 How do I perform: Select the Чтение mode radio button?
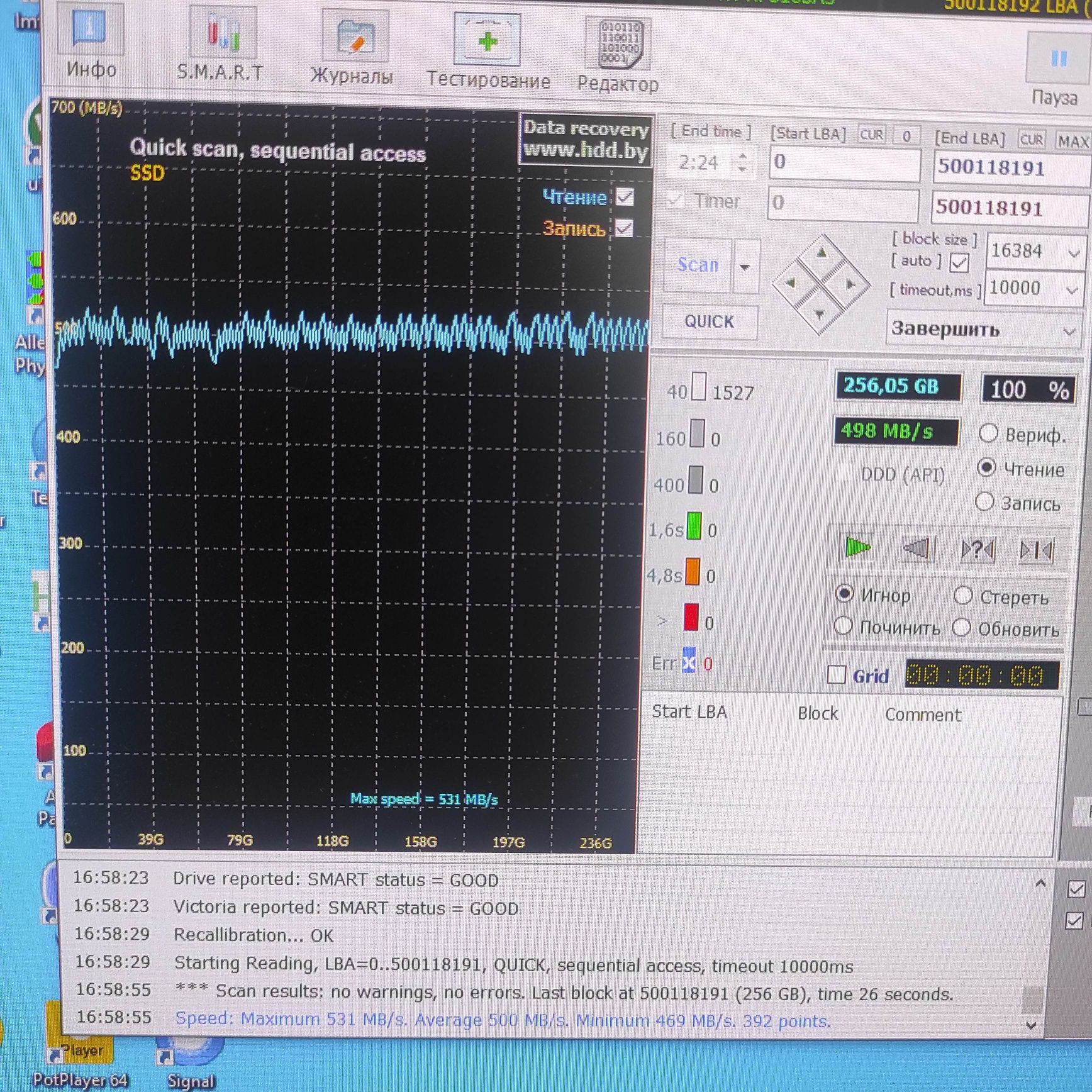[986, 468]
